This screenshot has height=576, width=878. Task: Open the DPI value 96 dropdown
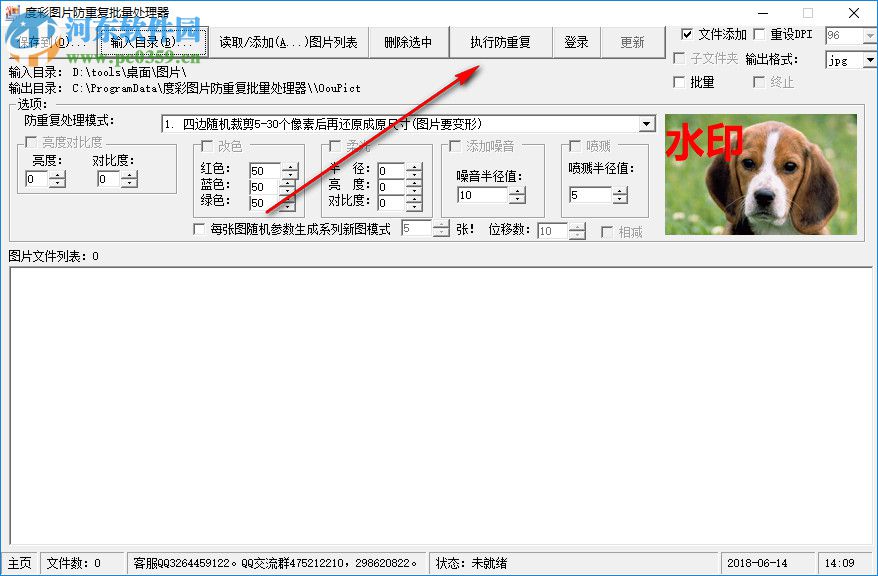click(869, 36)
